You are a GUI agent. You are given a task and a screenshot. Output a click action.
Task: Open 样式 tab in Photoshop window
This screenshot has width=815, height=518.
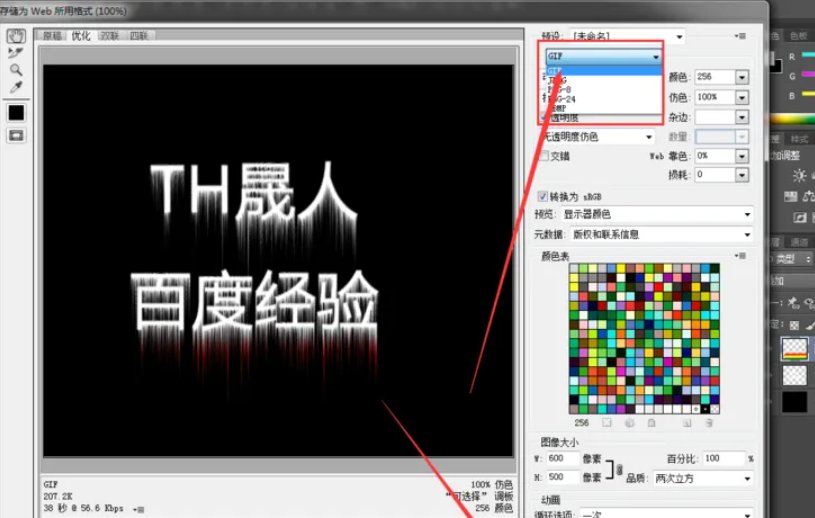coord(799,139)
